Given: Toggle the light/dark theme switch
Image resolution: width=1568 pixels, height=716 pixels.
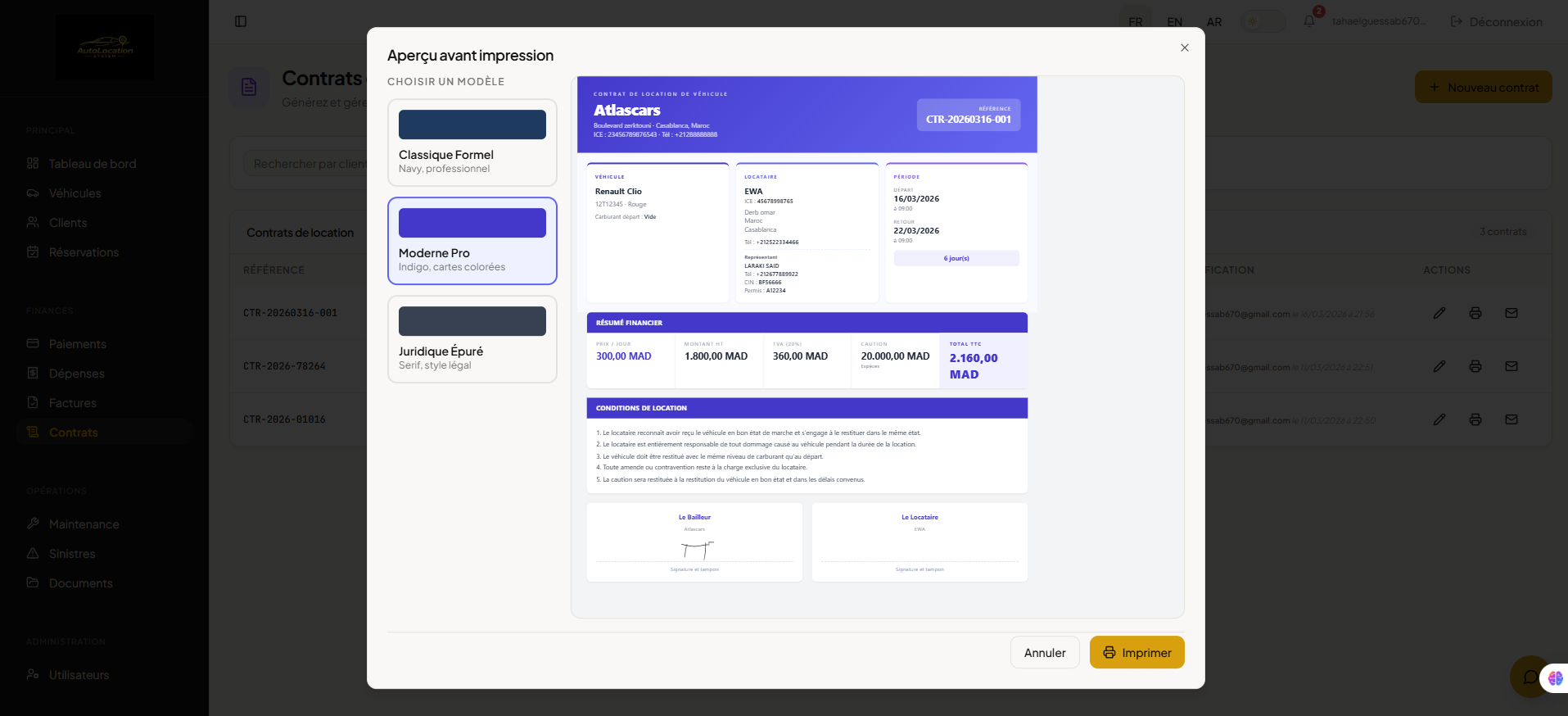Looking at the screenshot, I should [1263, 21].
